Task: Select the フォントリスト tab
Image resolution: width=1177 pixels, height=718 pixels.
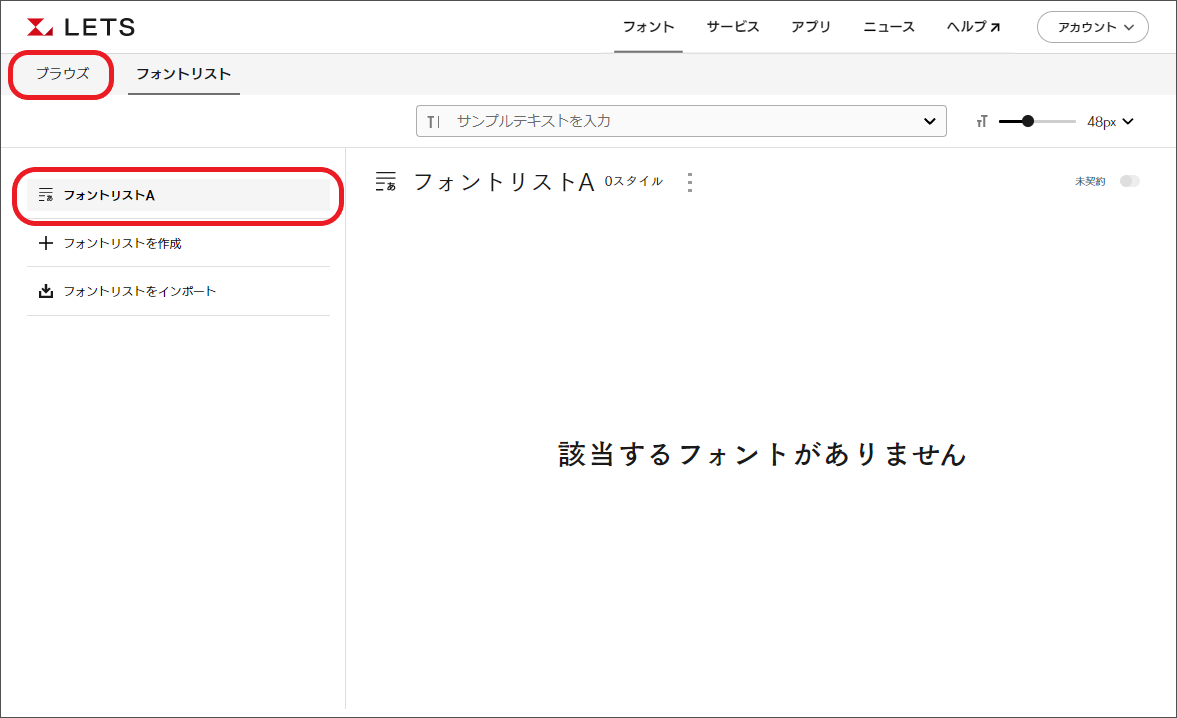Action: tap(183, 74)
